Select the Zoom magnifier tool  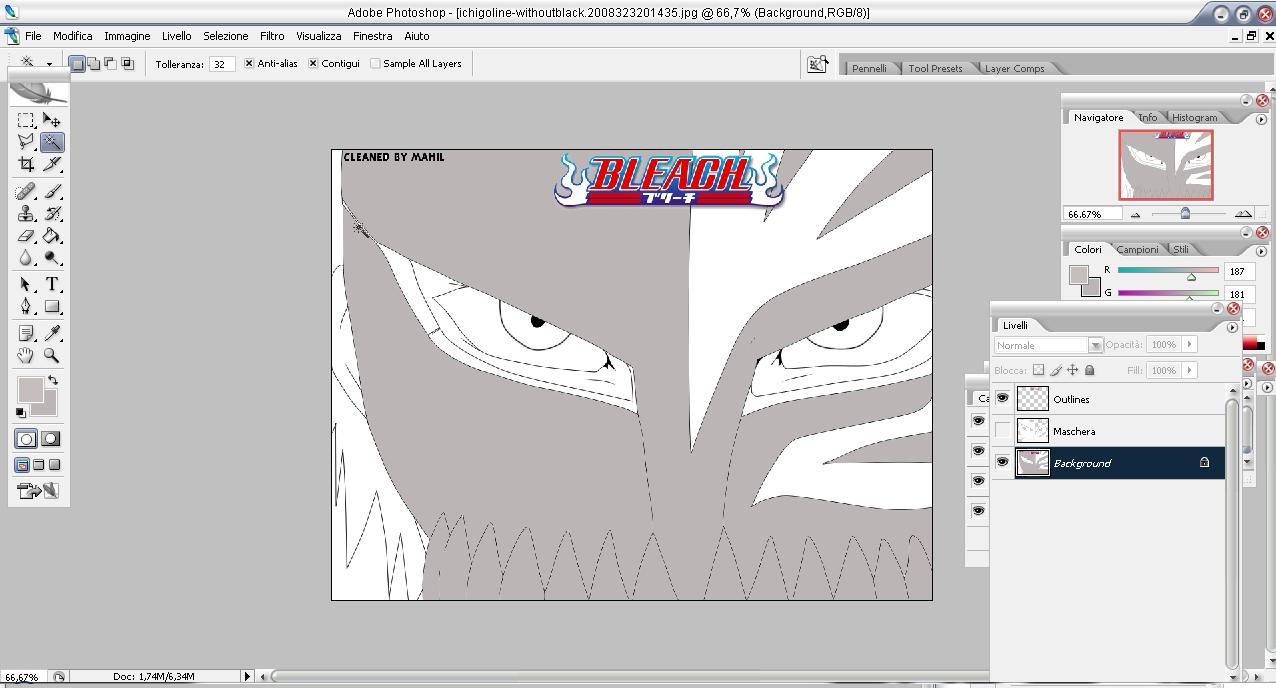click(x=52, y=355)
